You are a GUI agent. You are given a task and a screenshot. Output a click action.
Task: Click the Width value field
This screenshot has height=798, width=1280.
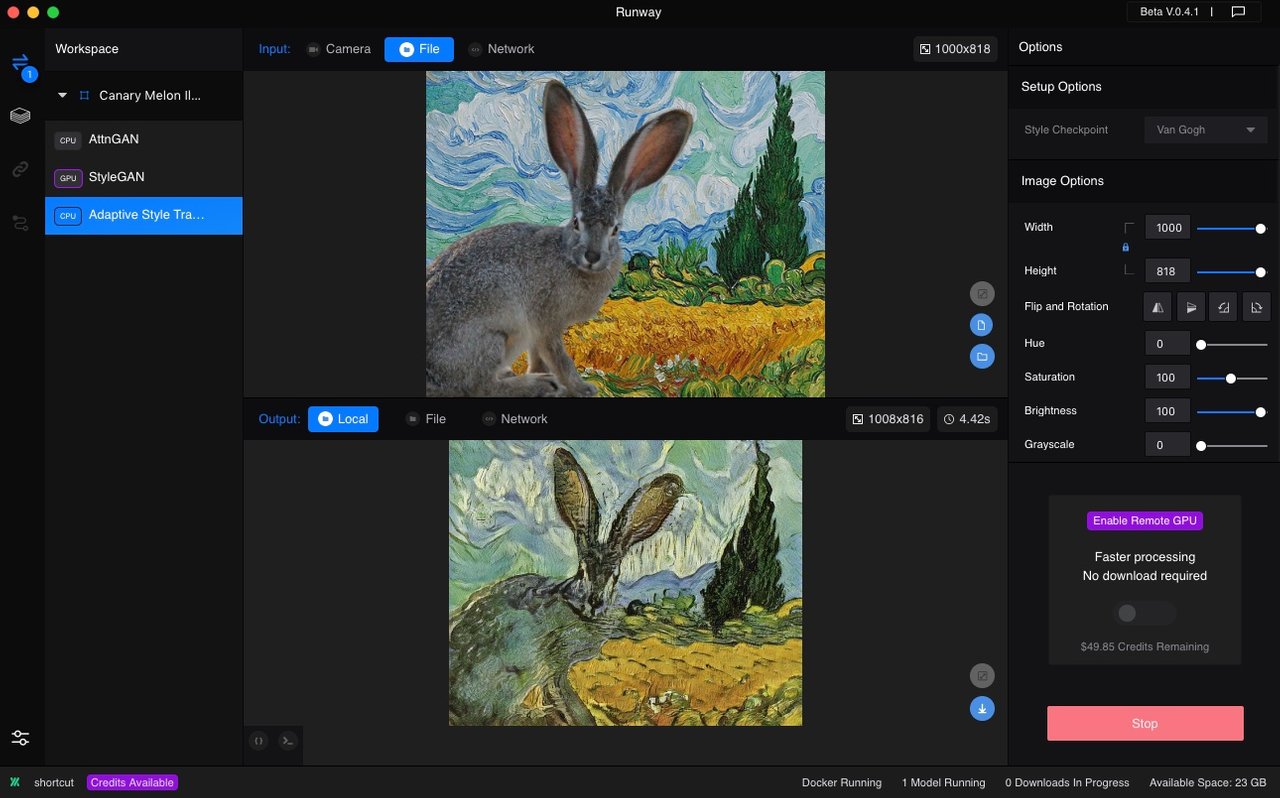click(1168, 228)
